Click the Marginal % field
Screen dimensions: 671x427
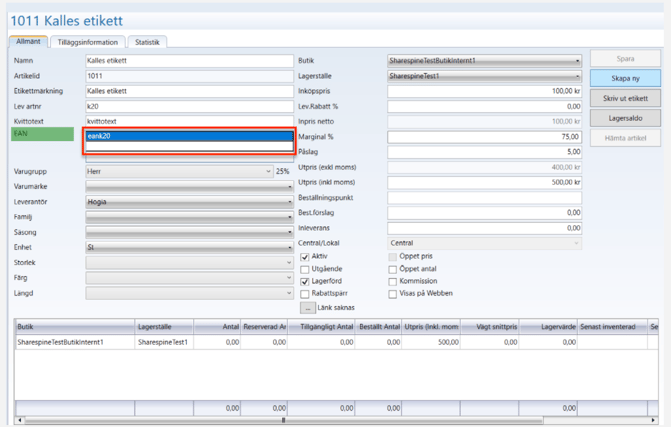coord(484,137)
